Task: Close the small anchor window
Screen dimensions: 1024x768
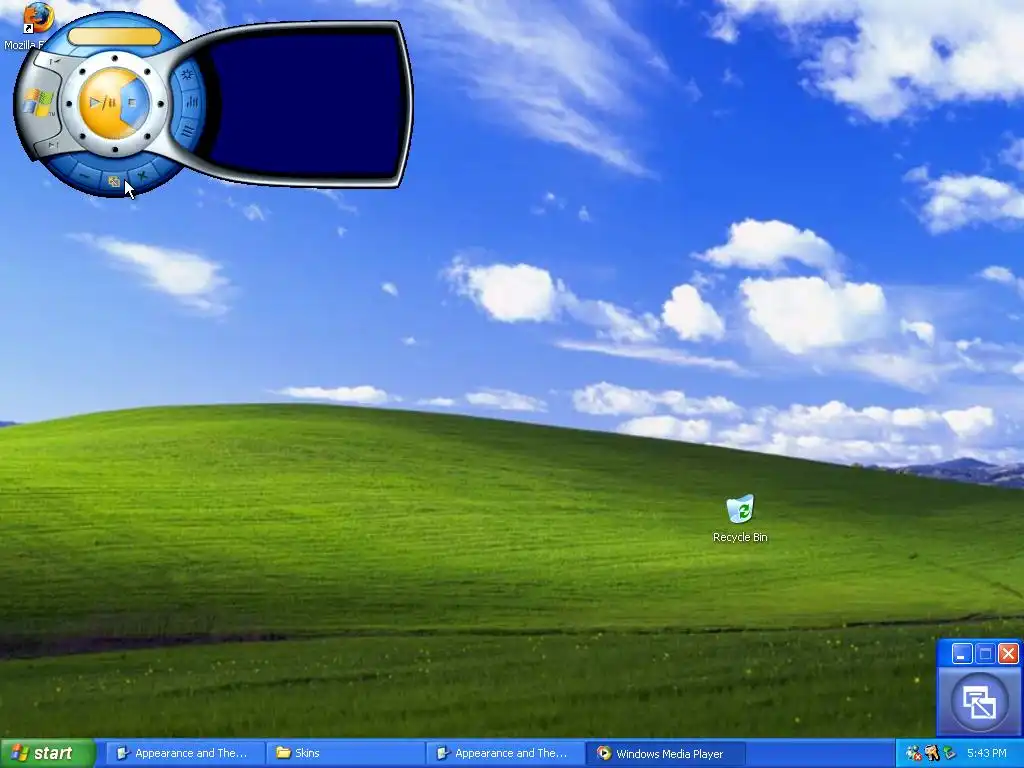Action: [1008, 654]
